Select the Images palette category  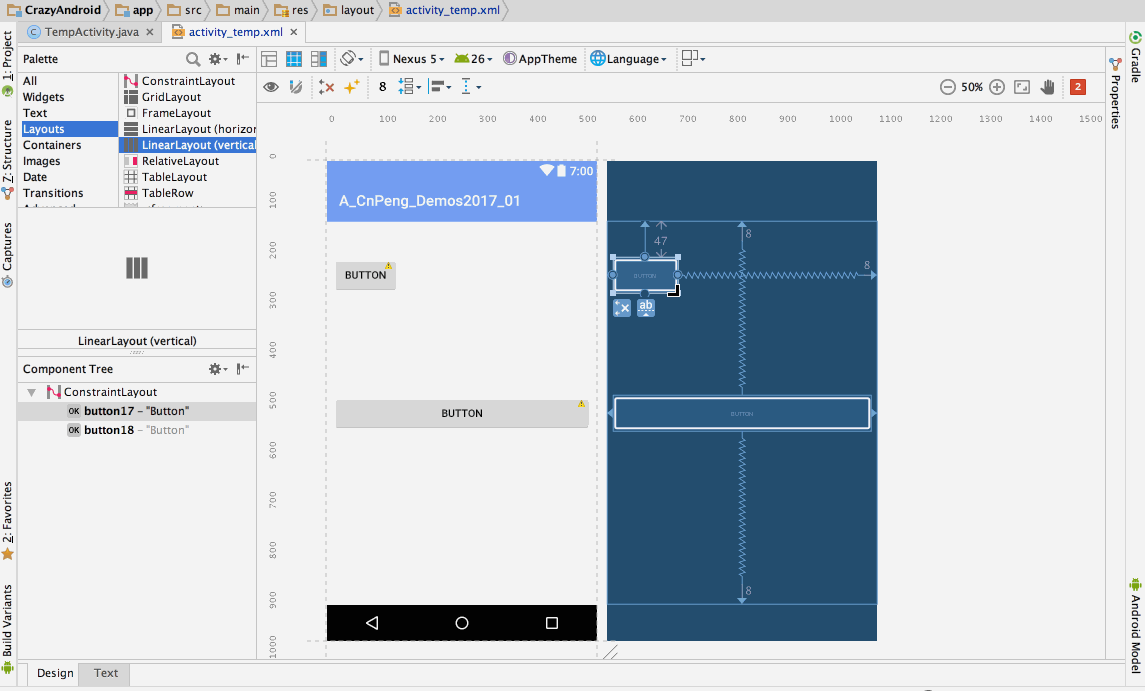point(68,161)
